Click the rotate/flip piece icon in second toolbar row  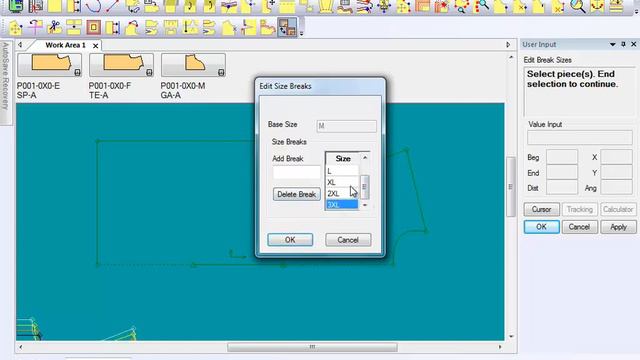click(x=35, y=28)
